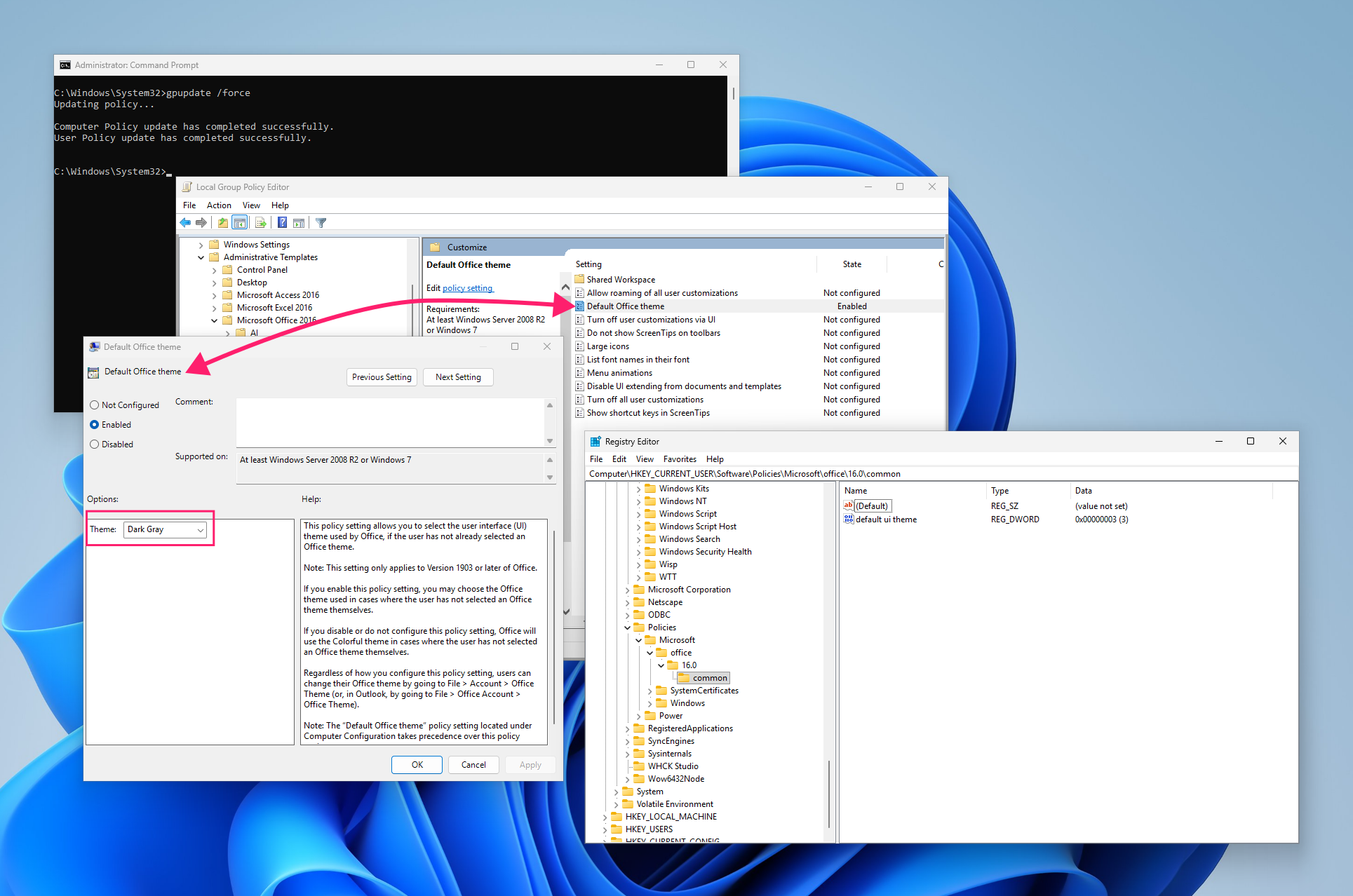Click the Windows Search folder icon in registry tree
The height and width of the screenshot is (896, 1353).
pos(650,539)
